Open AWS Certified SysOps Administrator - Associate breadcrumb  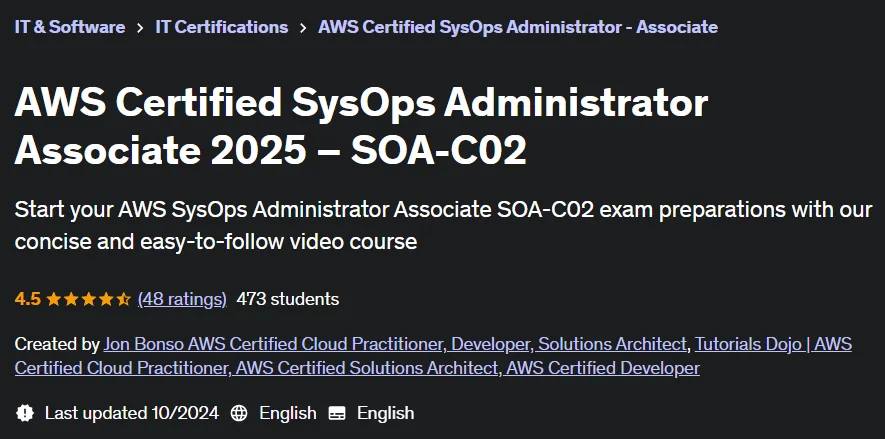[518, 27]
